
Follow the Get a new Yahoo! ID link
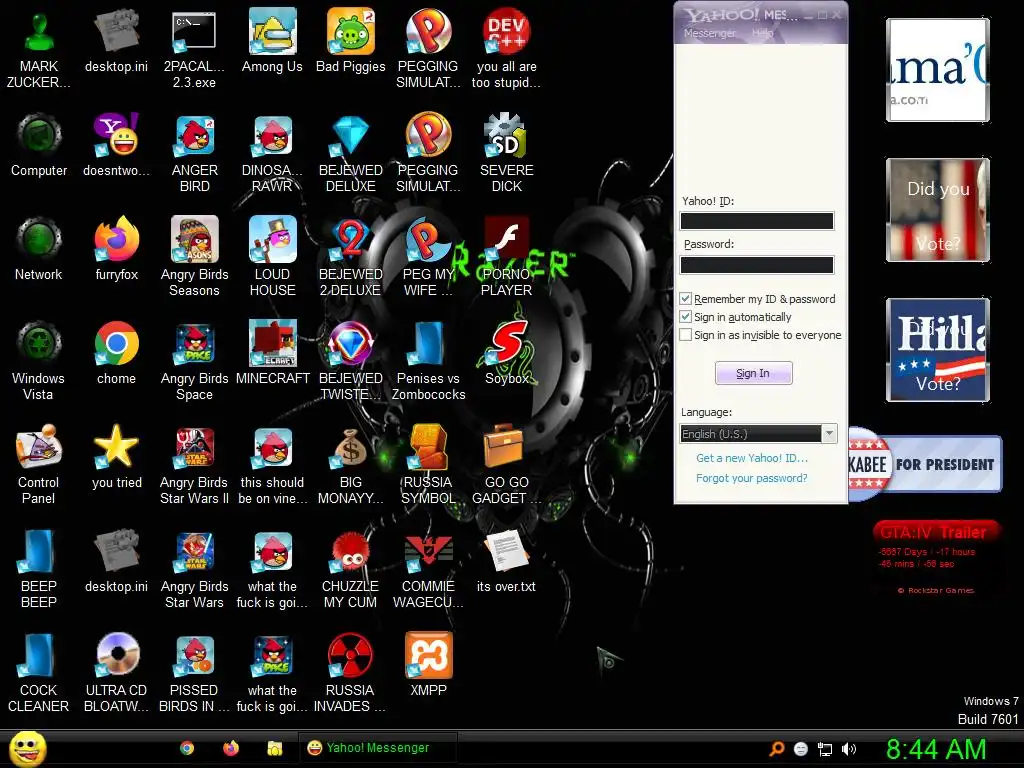point(752,458)
